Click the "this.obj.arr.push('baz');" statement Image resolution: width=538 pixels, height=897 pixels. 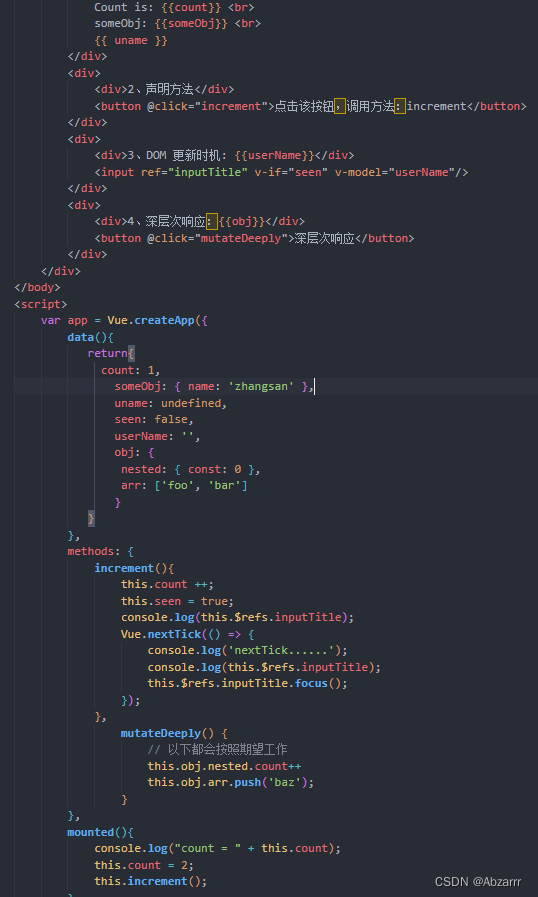tap(231, 782)
